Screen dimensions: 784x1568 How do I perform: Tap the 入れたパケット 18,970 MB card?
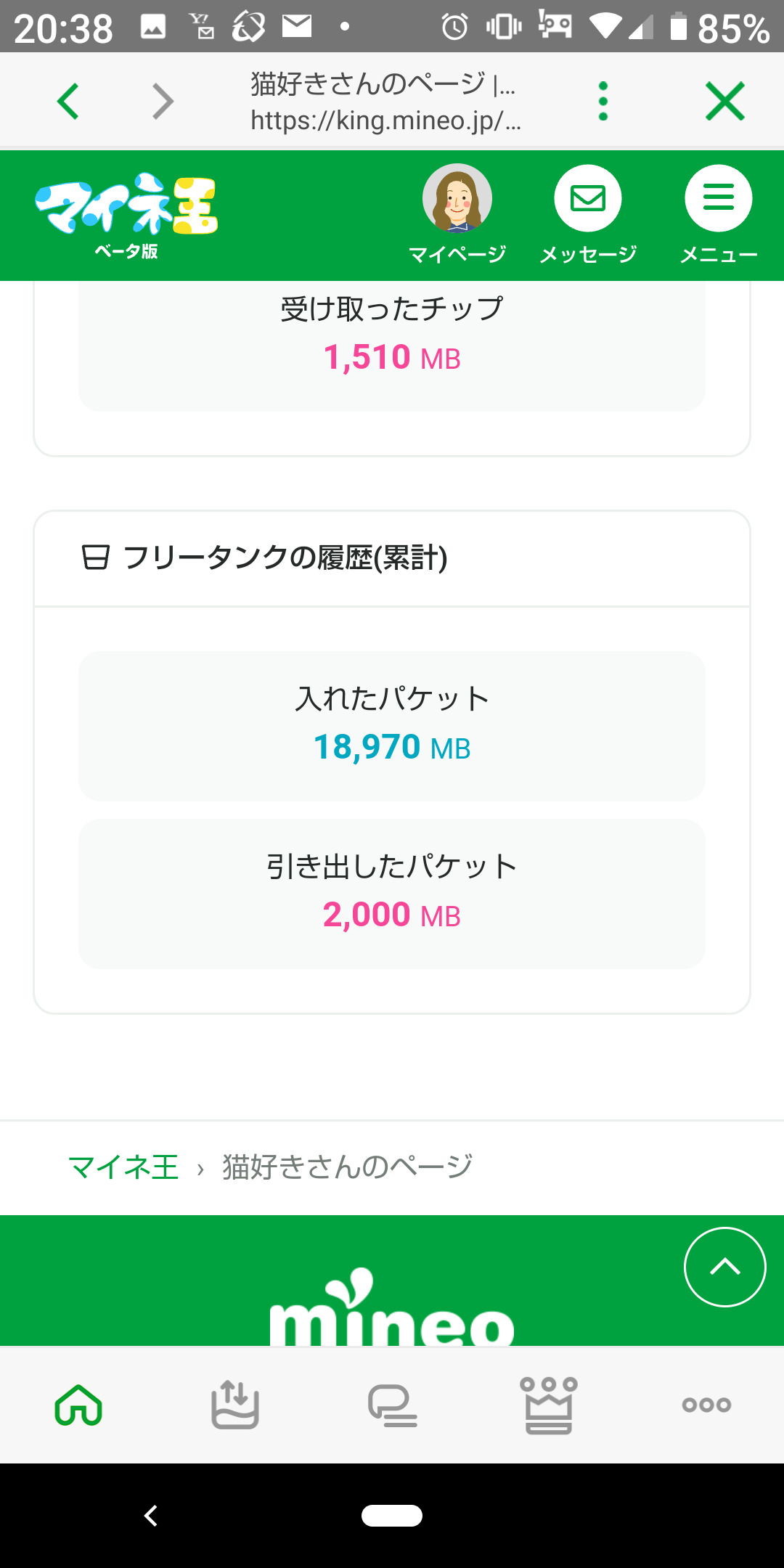coord(392,726)
